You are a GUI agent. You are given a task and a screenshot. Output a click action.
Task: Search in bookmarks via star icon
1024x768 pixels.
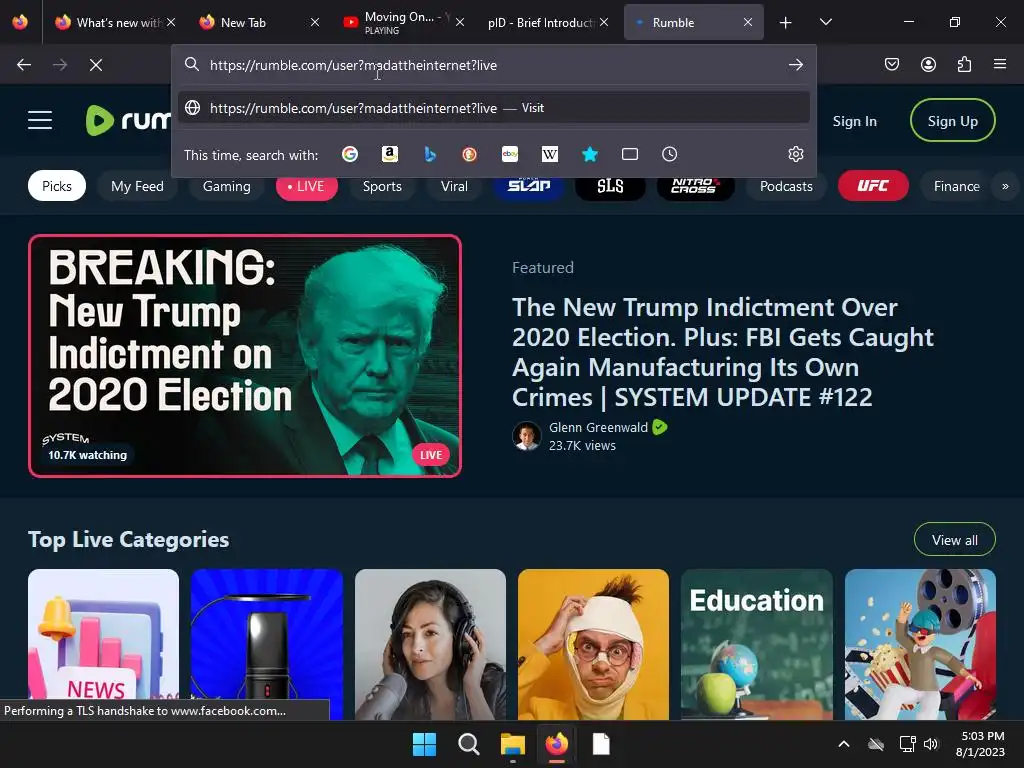point(590,154)
